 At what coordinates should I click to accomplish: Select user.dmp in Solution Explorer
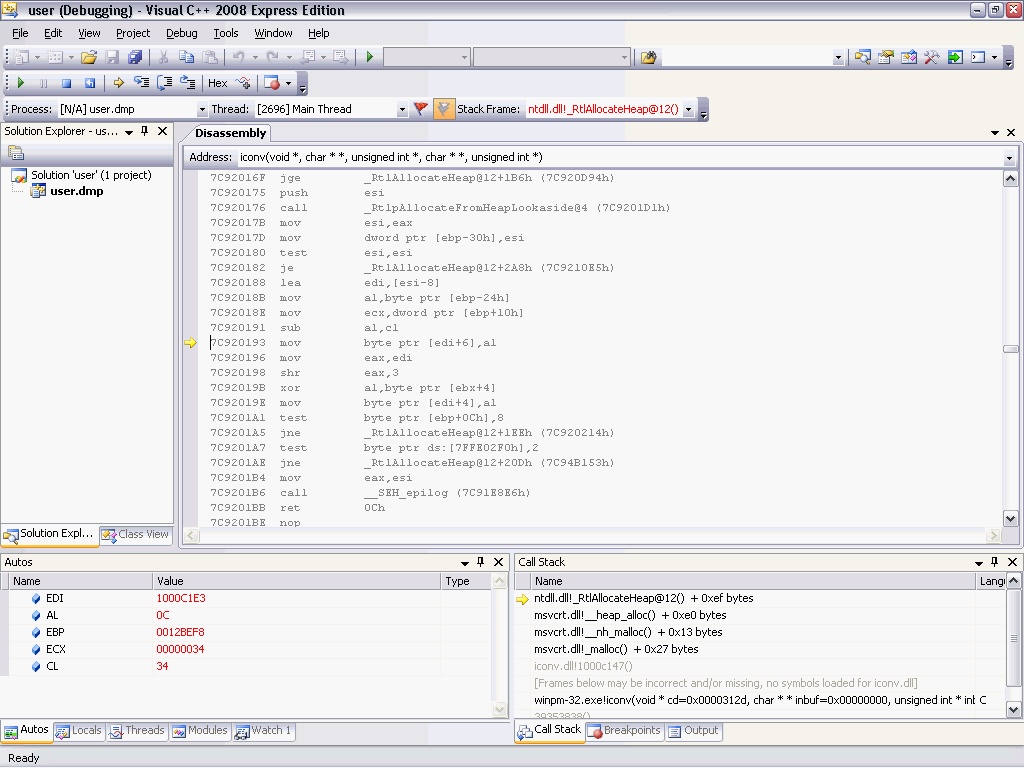[x=76, y=191]
